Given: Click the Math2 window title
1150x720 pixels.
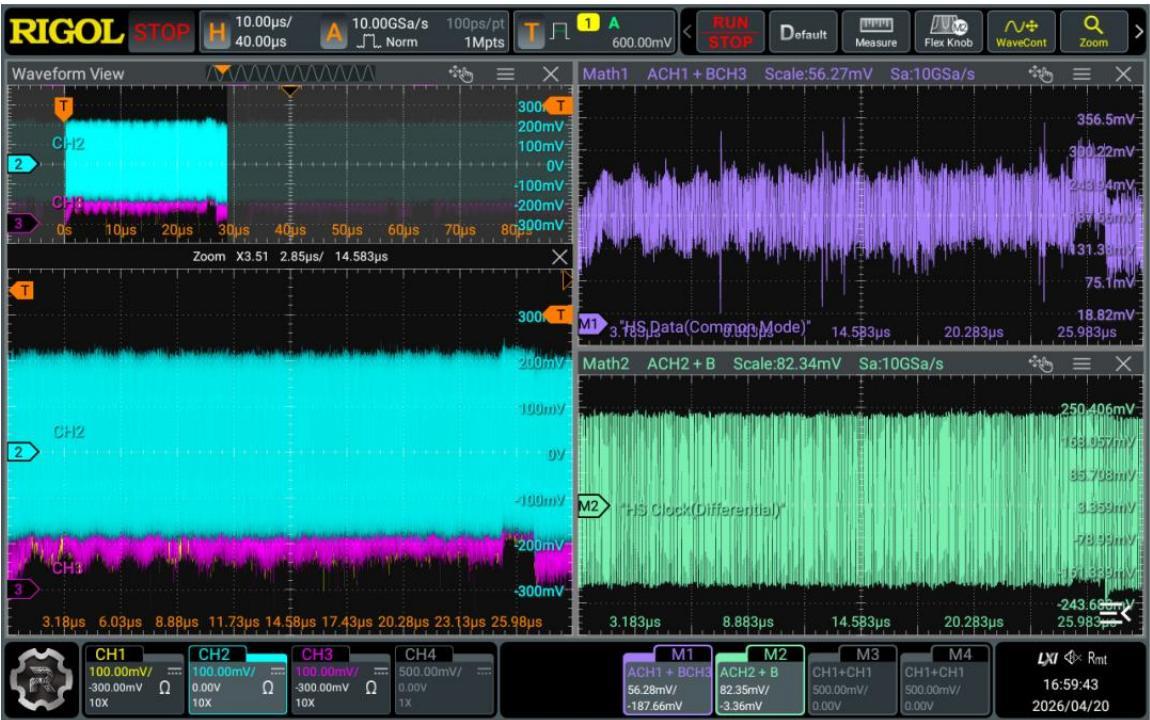Looking at the screenshot, I should (x=605, y=363).
